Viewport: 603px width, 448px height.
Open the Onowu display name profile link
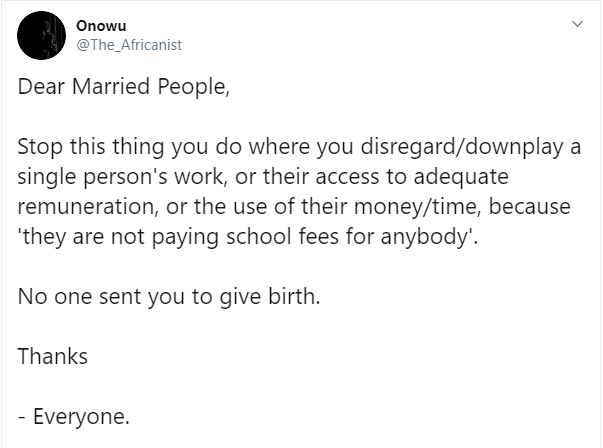101,26
